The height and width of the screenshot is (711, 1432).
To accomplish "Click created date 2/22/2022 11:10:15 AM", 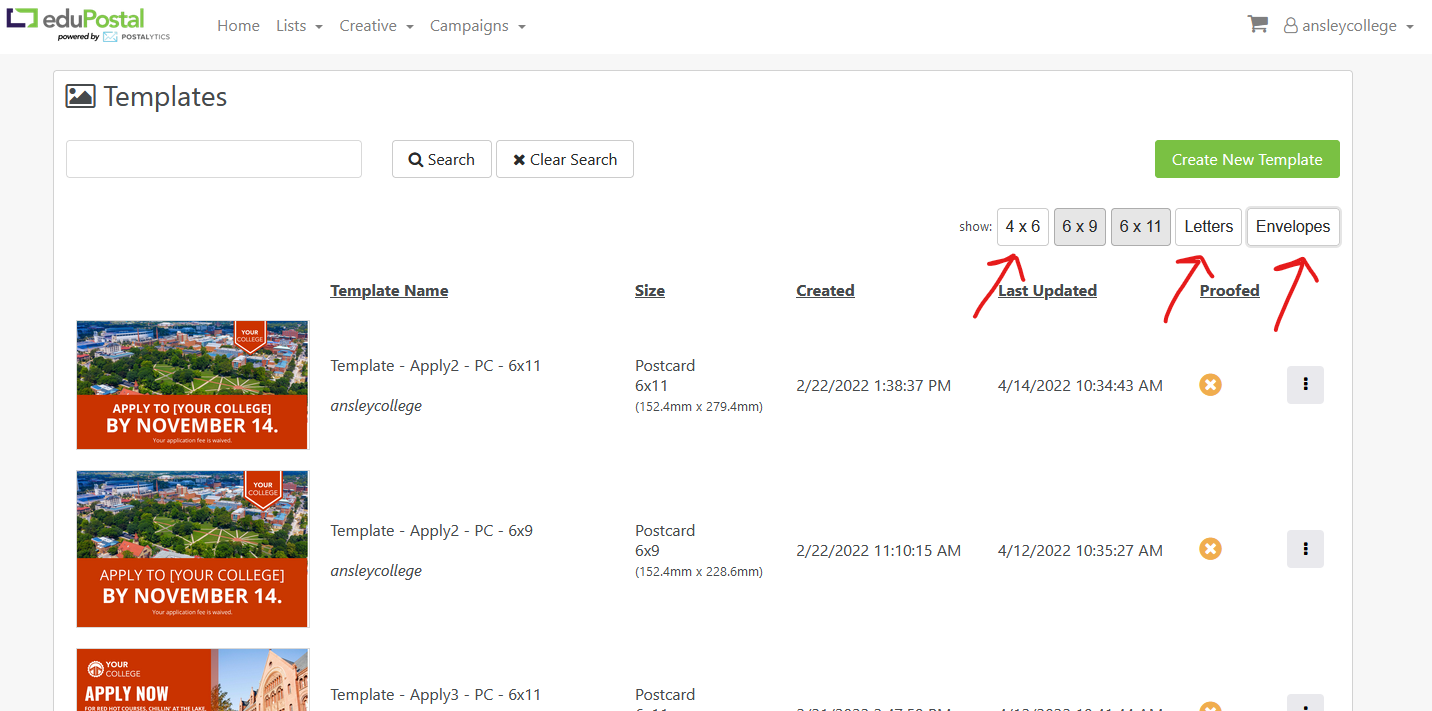I will click(x=878, y=551).
